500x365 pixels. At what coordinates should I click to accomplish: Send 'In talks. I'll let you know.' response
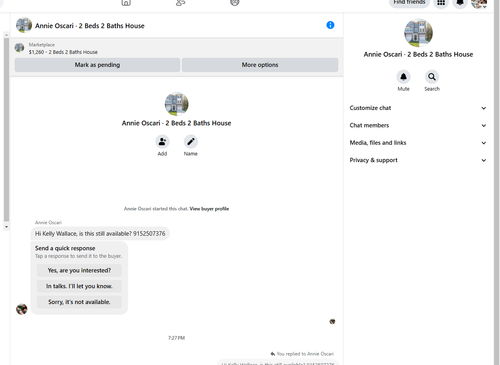(x=79, y=286)
